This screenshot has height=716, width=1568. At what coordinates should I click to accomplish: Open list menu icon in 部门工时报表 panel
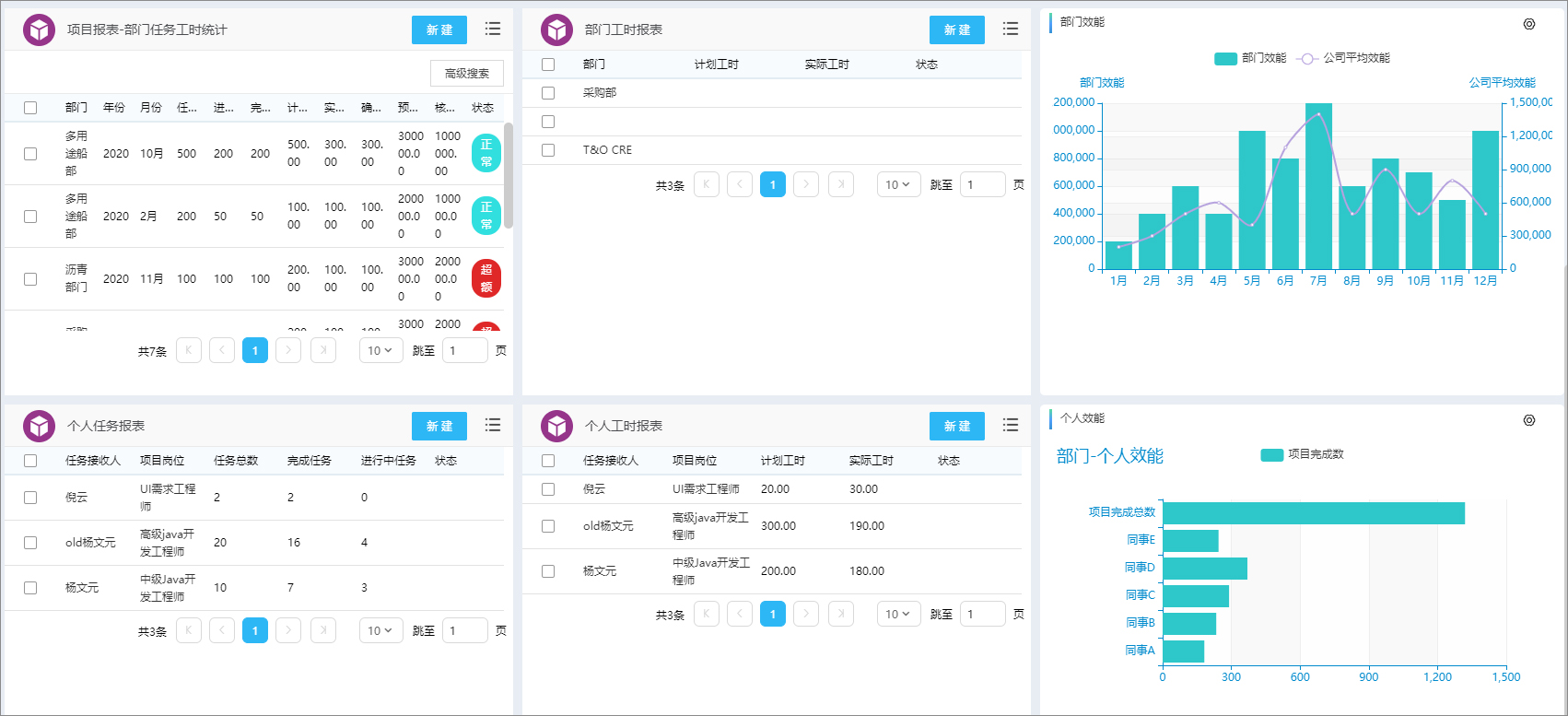[1011, 29]
